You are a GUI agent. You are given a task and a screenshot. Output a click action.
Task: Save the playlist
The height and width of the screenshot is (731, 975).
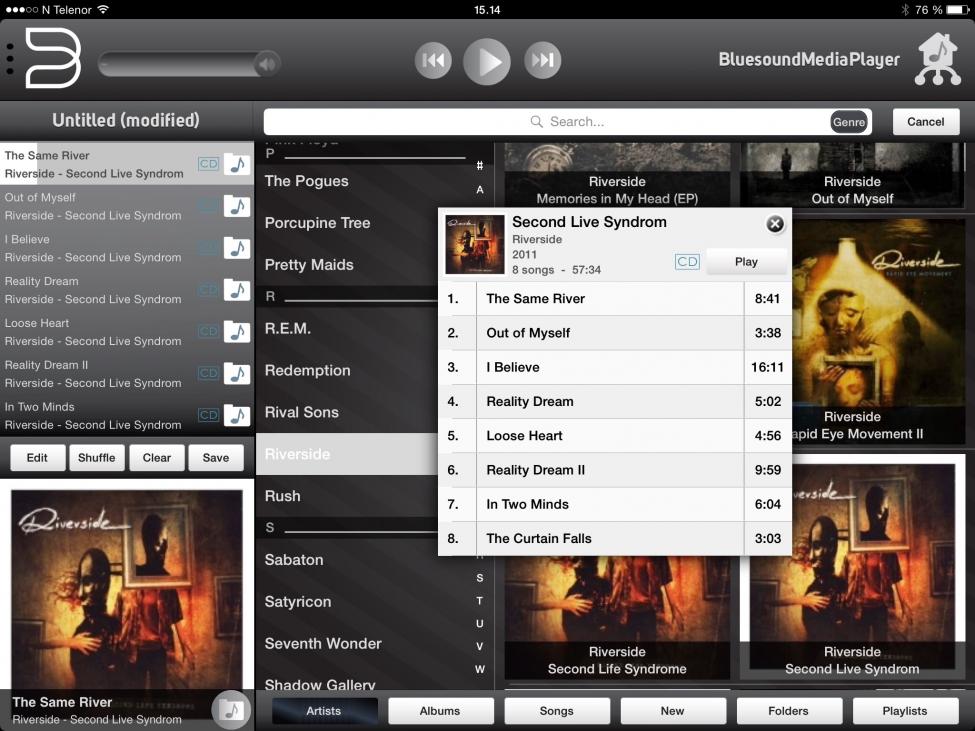[216, 457]
